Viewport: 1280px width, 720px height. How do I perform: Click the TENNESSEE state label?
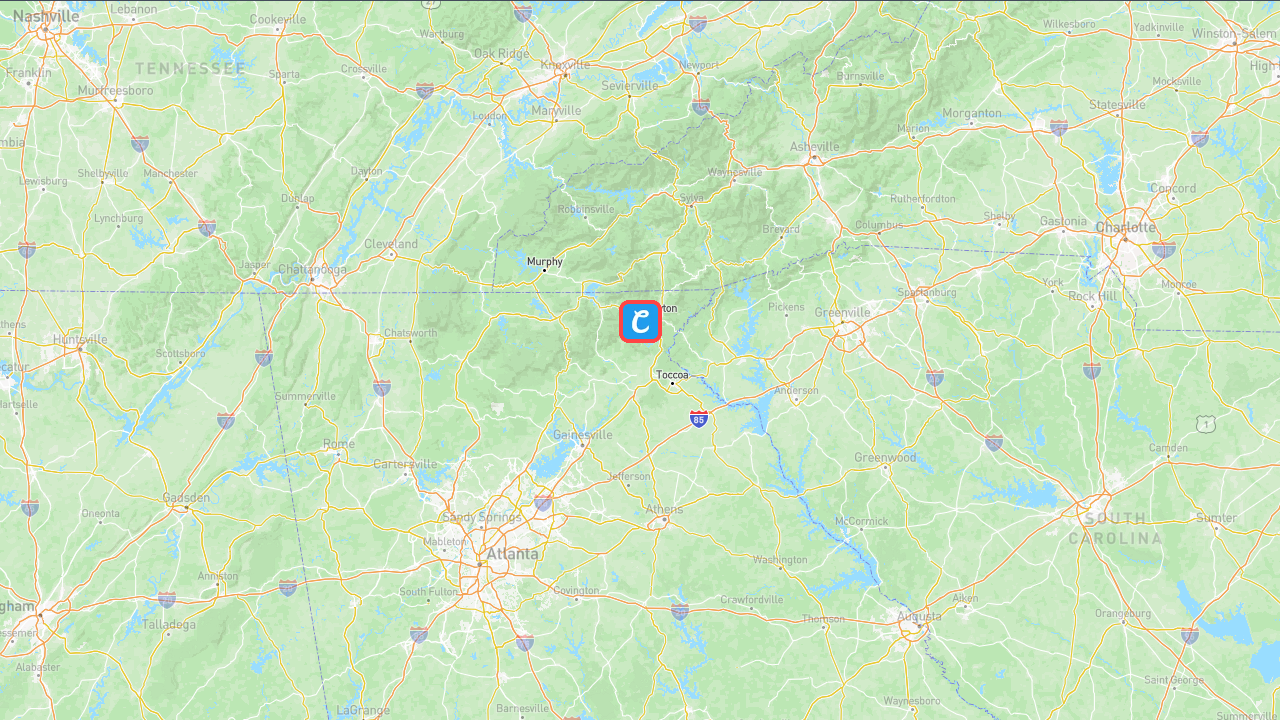tap(190, 68)
